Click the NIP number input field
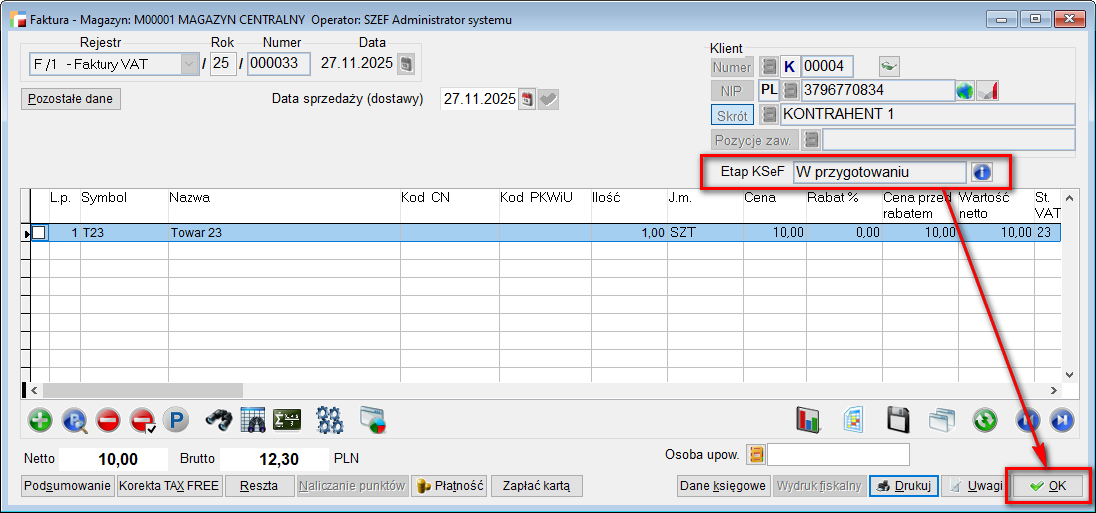 click(x=877, y=90)
